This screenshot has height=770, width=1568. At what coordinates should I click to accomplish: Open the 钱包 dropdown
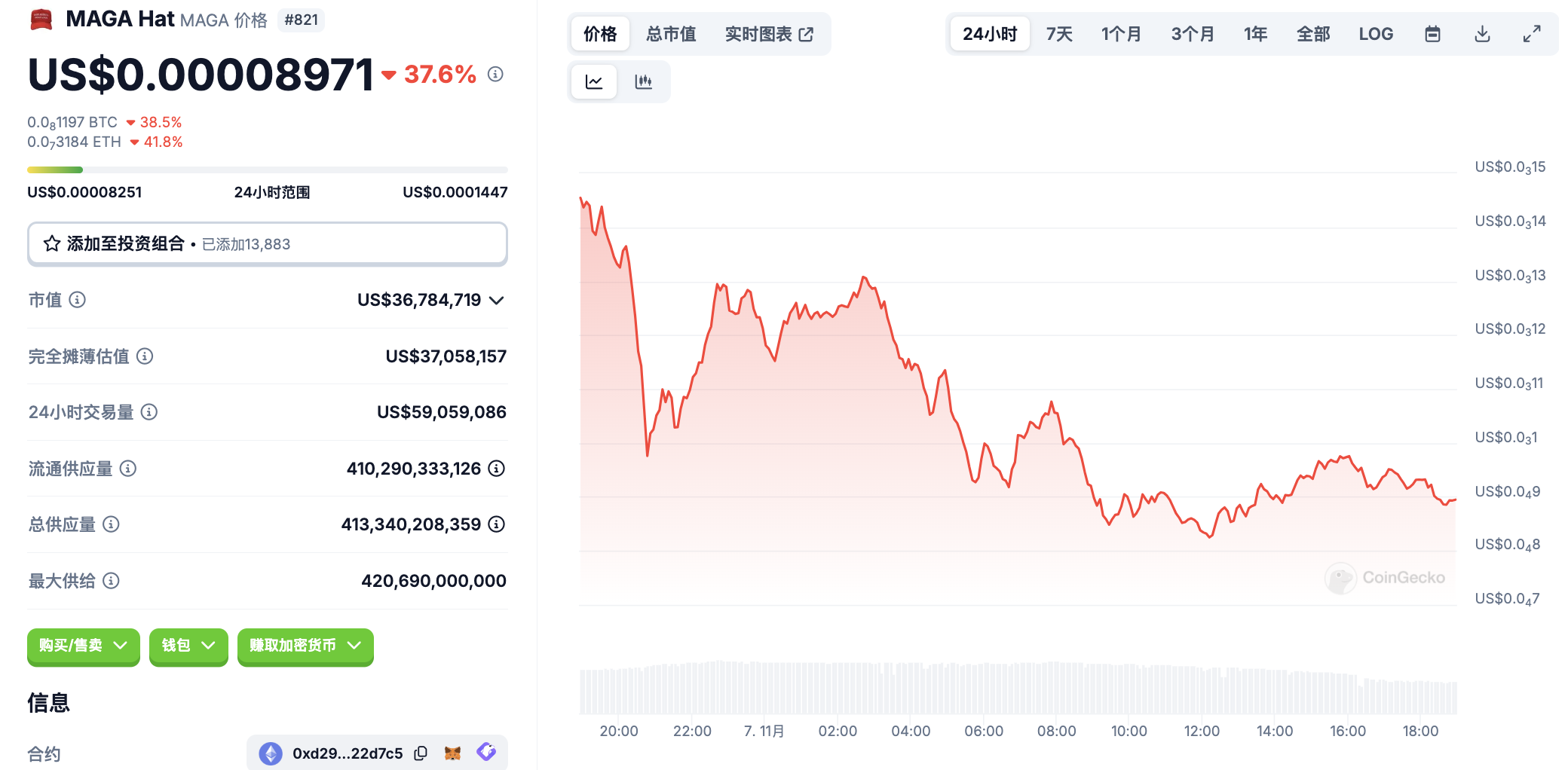[188, 646]
